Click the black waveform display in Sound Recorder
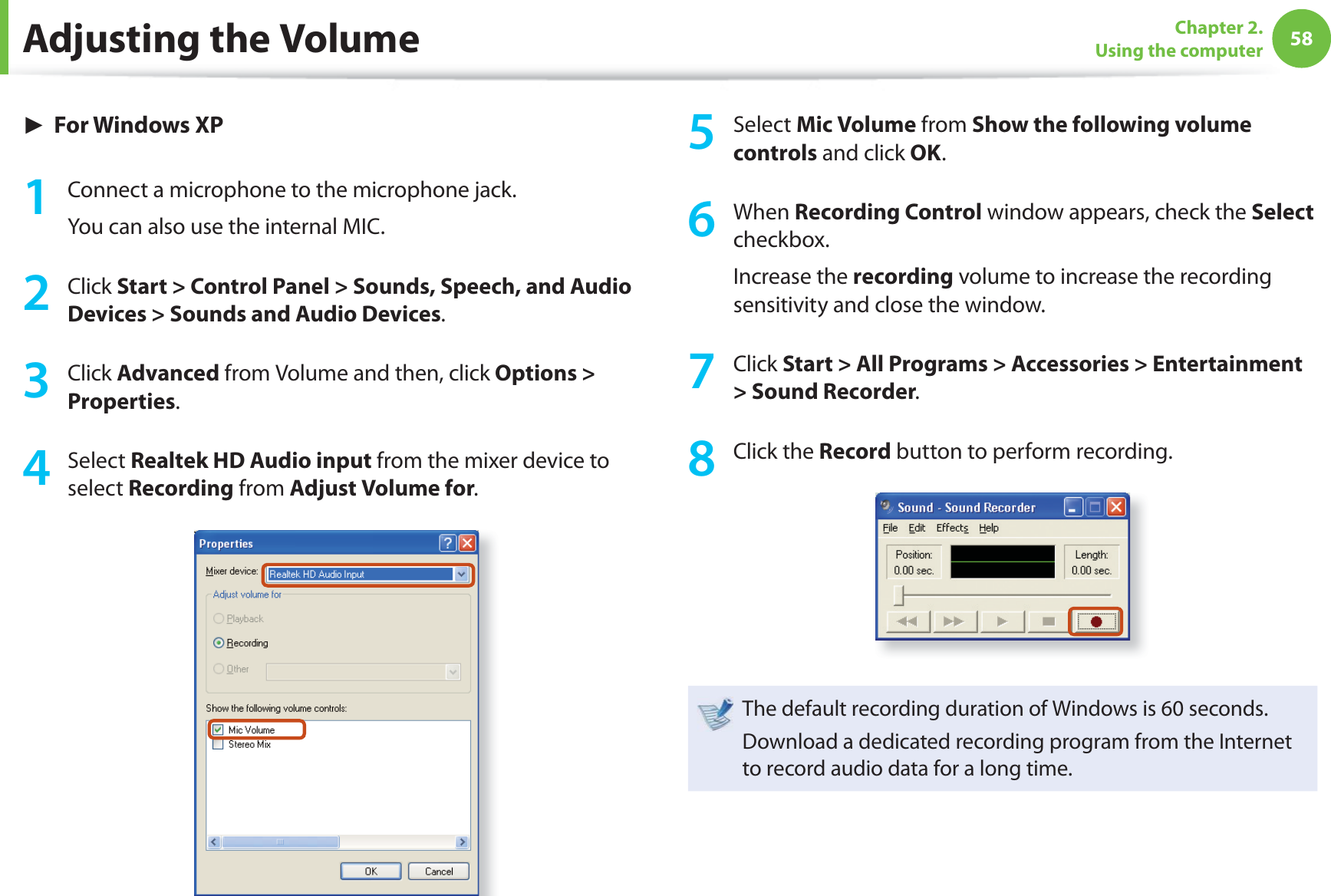 point(1002,562)
